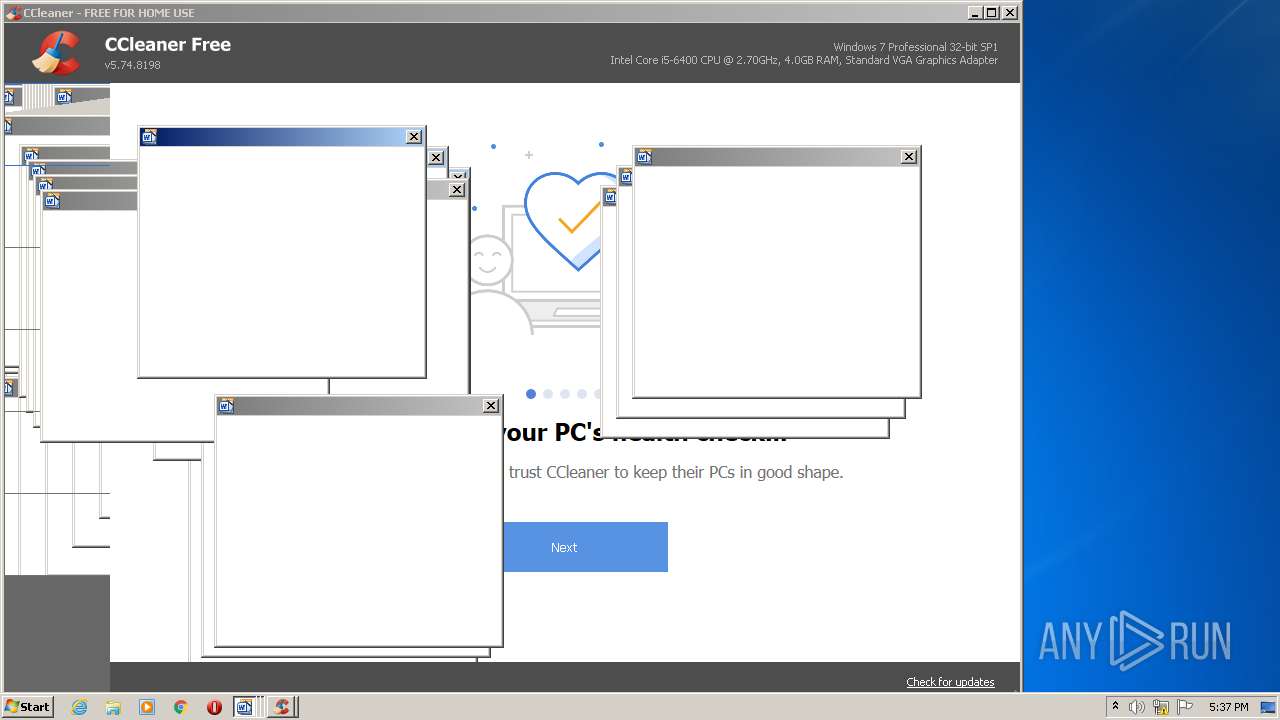This screenshot has width=1280, height=720.
Task: Close the front popup covering the heart illustration
Action: [x=908, y=157]
